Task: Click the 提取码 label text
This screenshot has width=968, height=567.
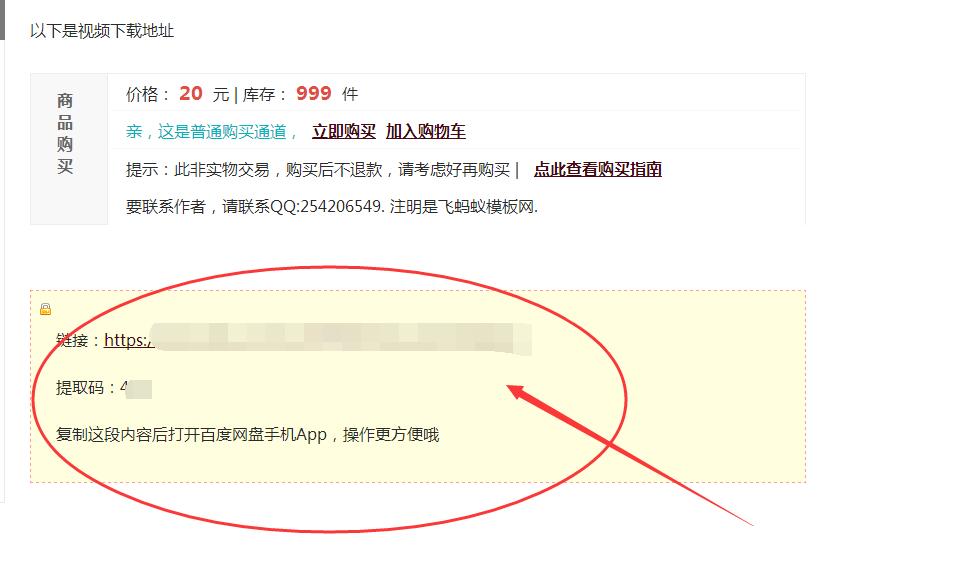Action: coord(80,388)
